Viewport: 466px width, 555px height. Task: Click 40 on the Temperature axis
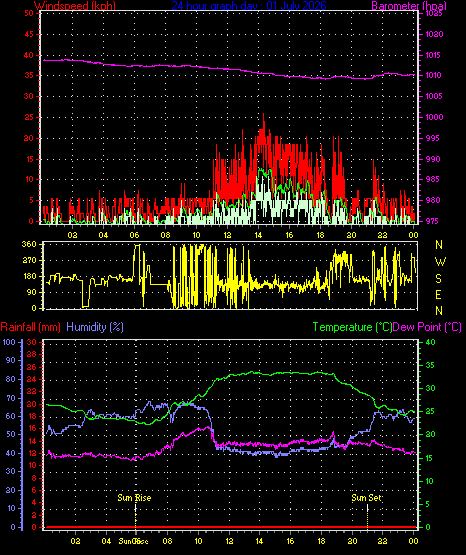point(430,342)
